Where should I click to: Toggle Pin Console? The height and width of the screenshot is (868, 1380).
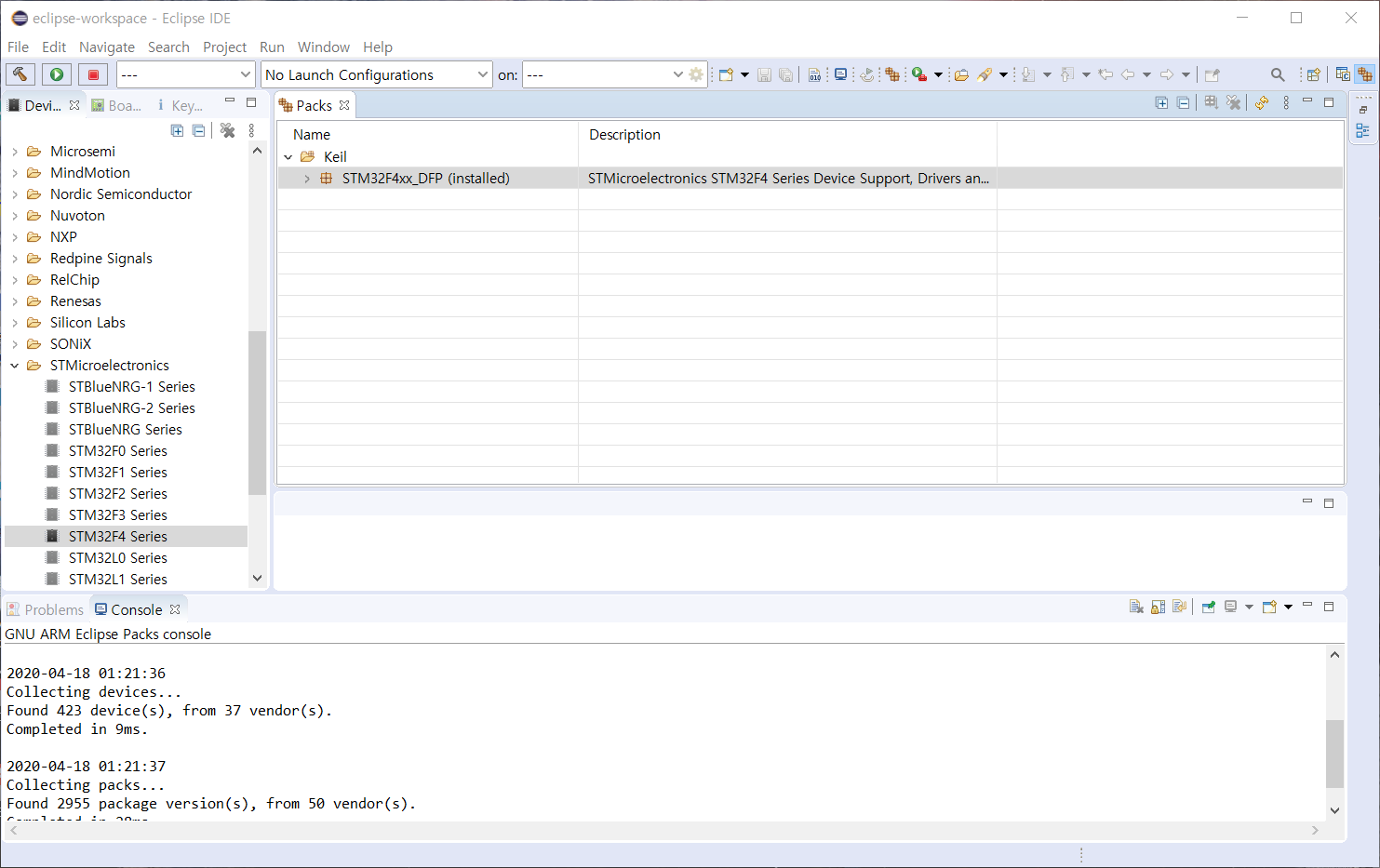pos(1208,607)
